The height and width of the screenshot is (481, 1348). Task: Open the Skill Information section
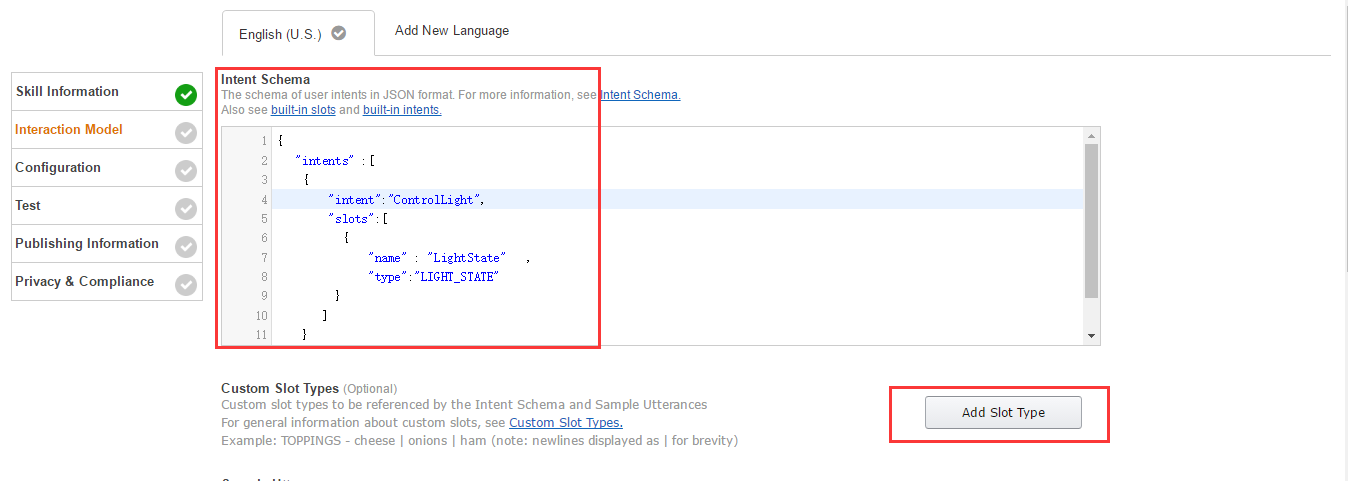click(67, 92)
